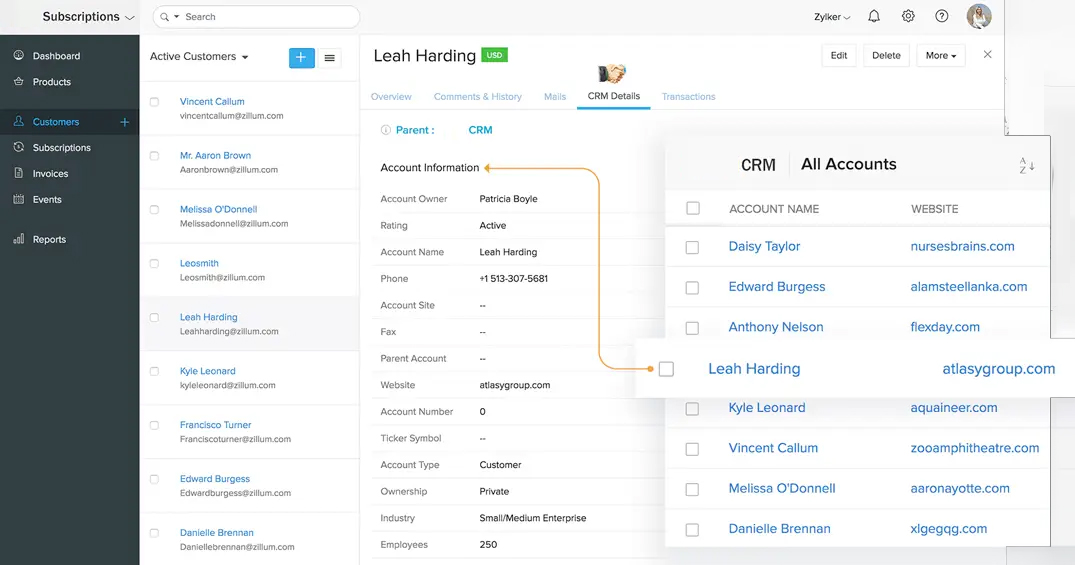Open the customer list hamburger menu icon
Screen dimensions: 1075x565
click(x=330, y=58)
